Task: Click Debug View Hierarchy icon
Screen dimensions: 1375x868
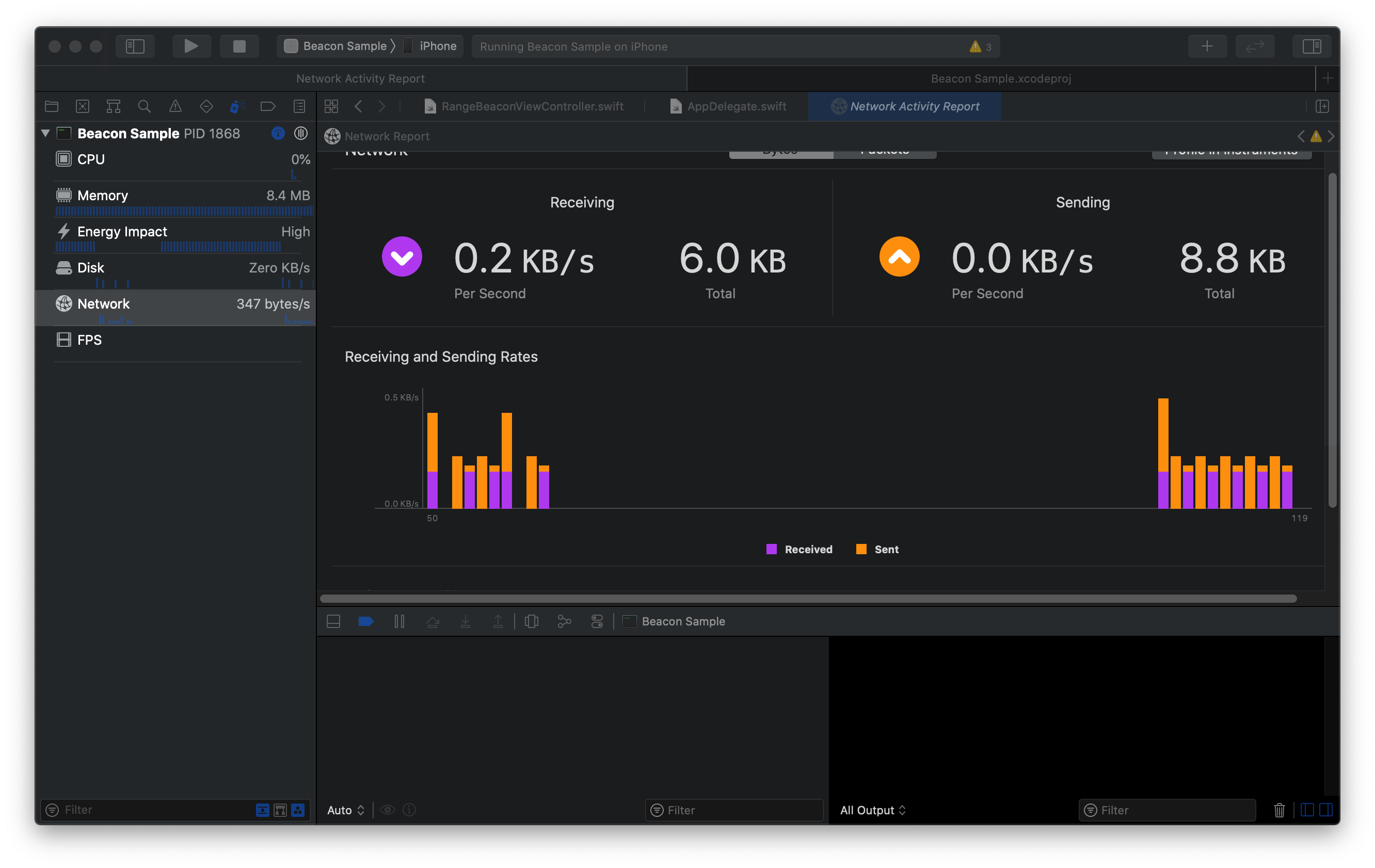Action: (531, 621)
